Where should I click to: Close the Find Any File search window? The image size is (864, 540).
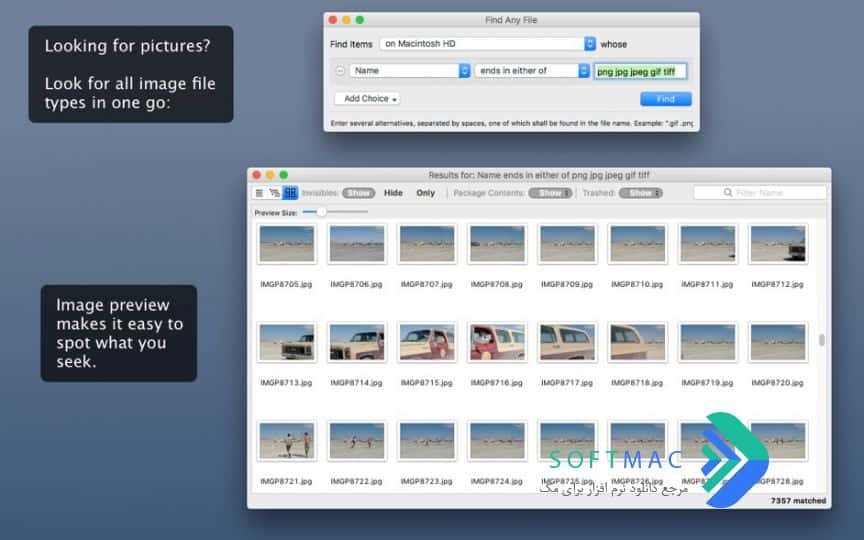click(x=333, y=20)
